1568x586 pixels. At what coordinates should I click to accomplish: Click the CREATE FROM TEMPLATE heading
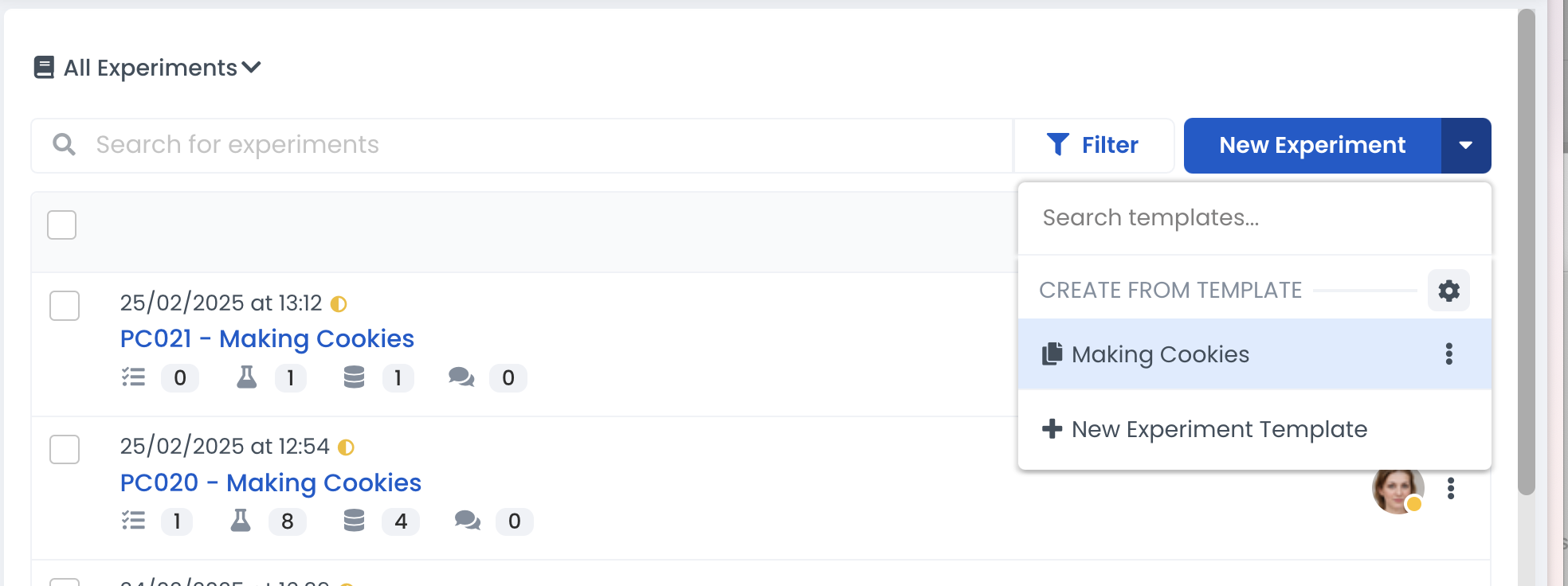pyautogui.click(x=1170, y=291)
